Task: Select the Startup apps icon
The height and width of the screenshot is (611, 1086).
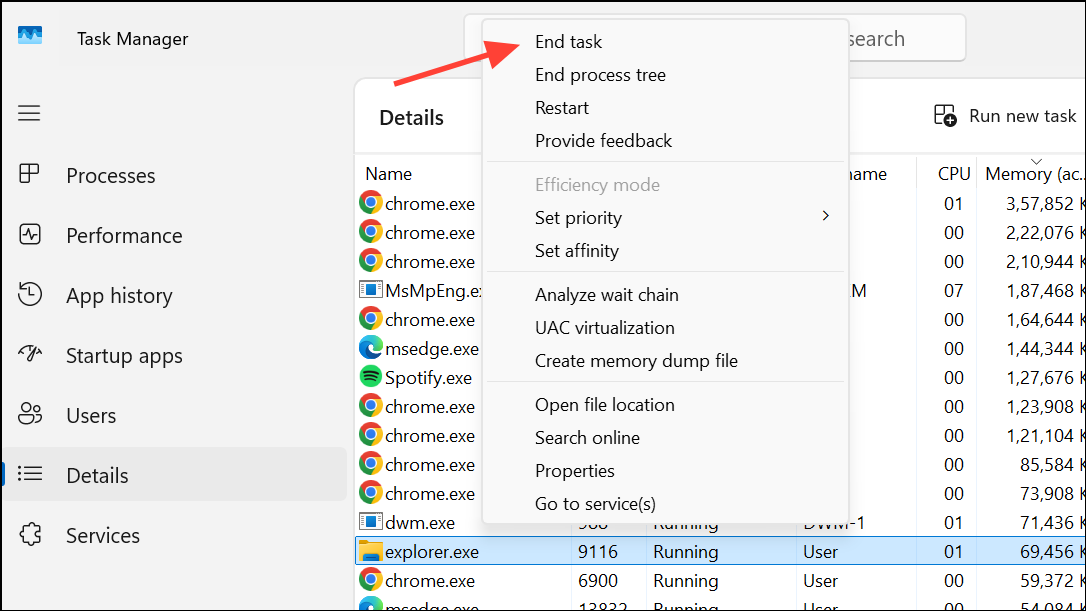Action: [x=29, y=355]
